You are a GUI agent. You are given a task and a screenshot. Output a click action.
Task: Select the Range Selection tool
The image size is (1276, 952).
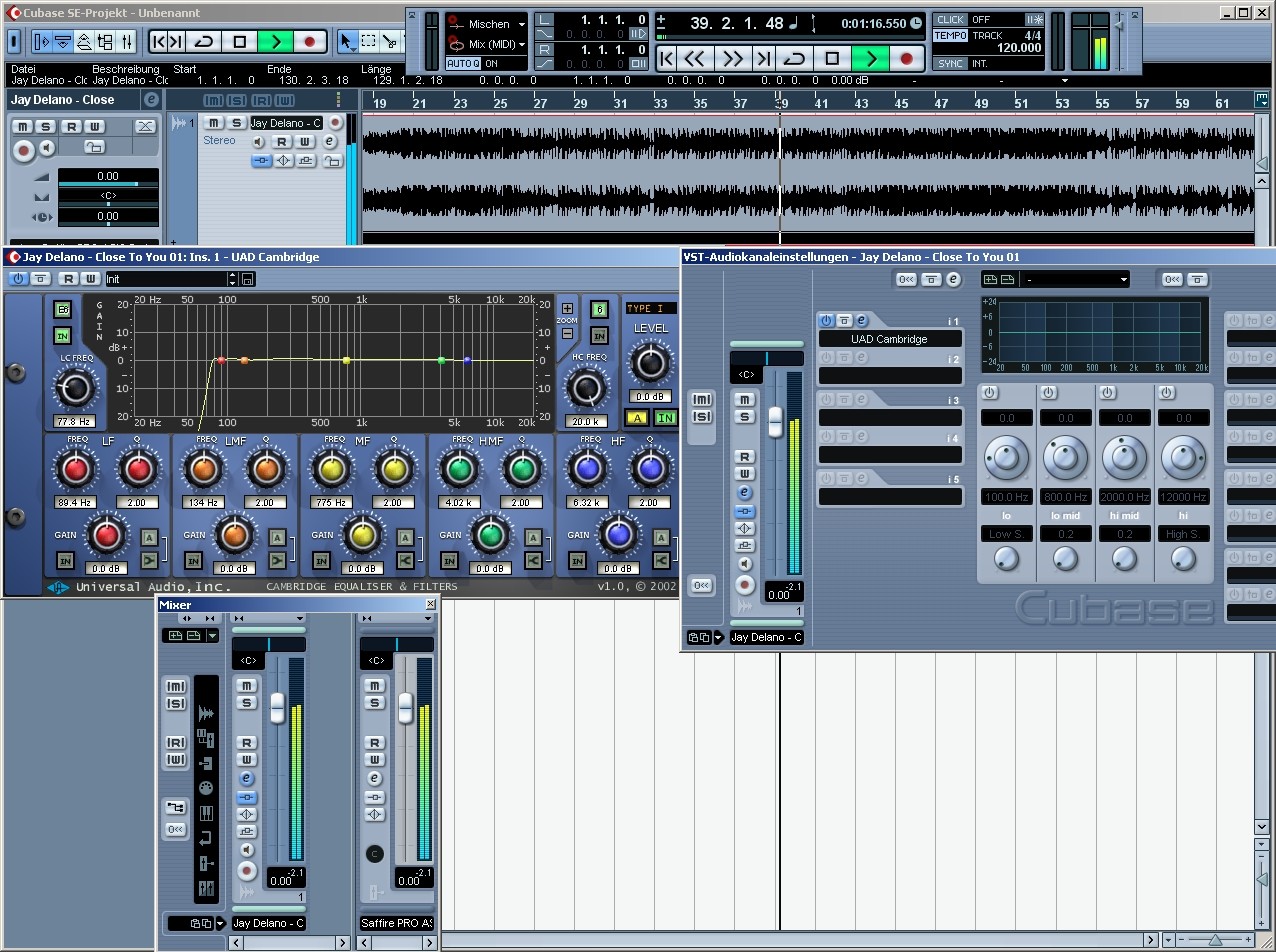coord(369,42)
